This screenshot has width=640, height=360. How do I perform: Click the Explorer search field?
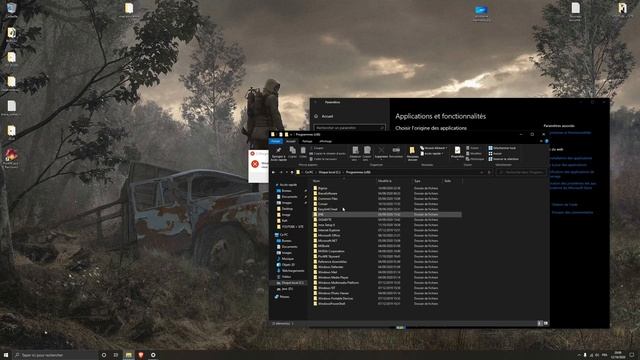pos(522,172)
